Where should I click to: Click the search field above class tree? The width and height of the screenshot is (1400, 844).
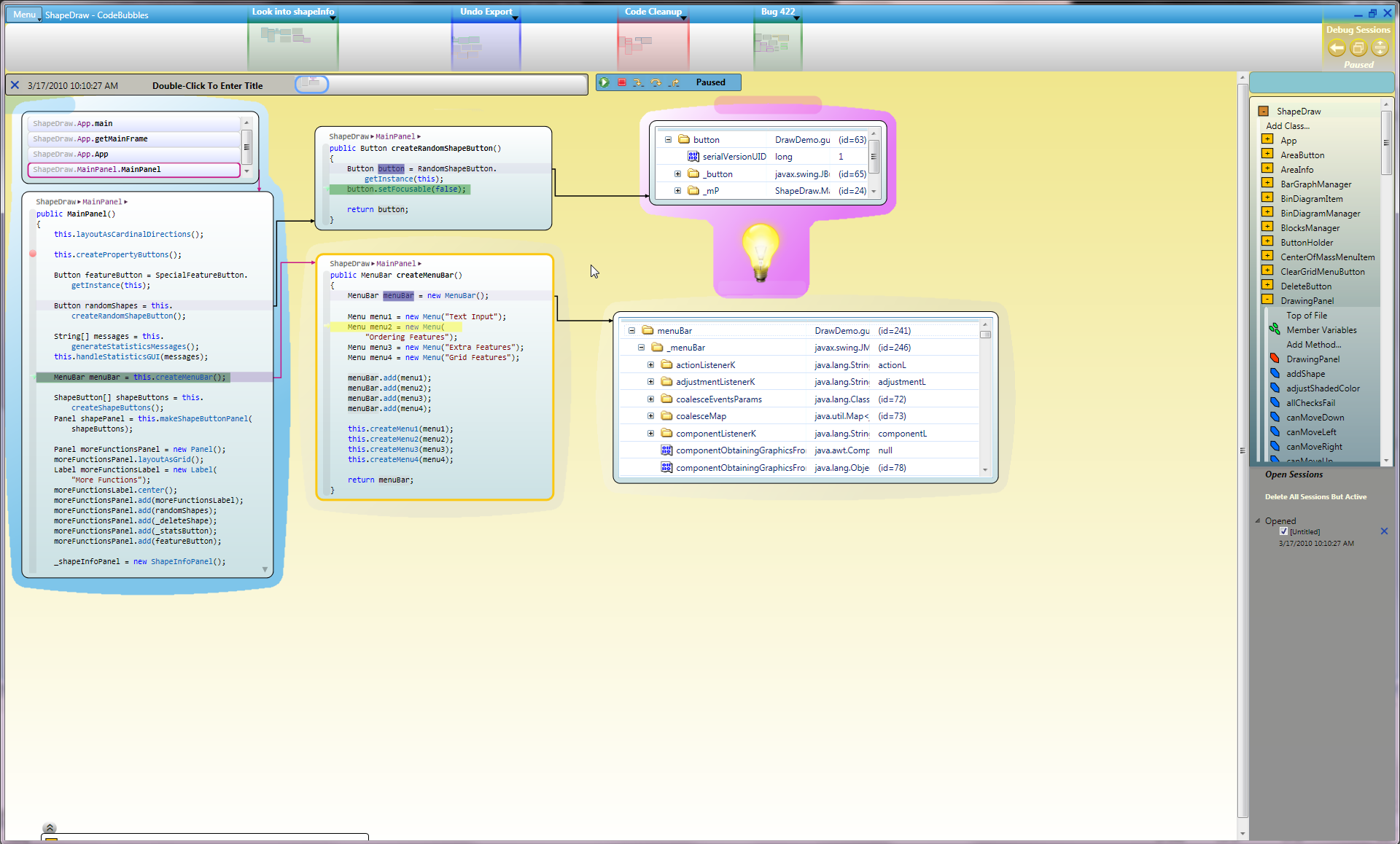pos(1321,82)
